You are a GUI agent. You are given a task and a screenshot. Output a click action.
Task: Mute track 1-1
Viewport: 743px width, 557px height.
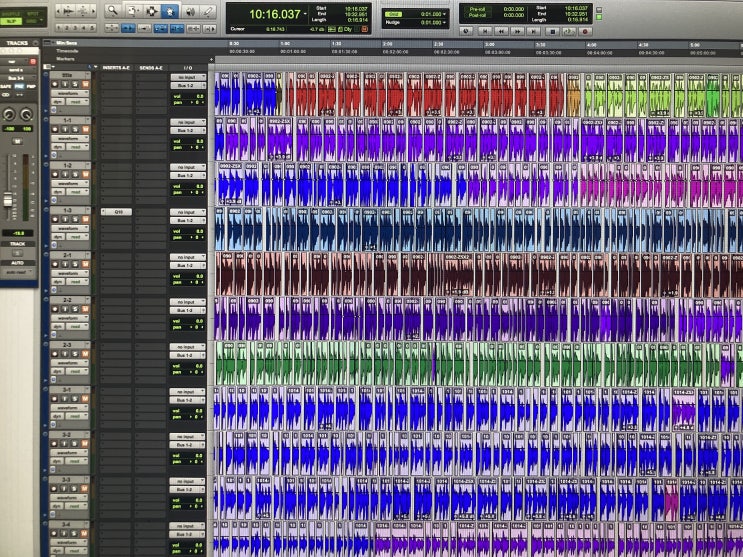pos(84,129)
